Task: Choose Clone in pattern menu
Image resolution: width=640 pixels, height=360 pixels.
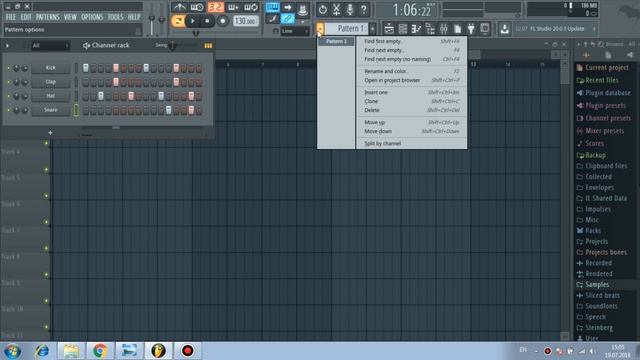Action: coord(411,101)
